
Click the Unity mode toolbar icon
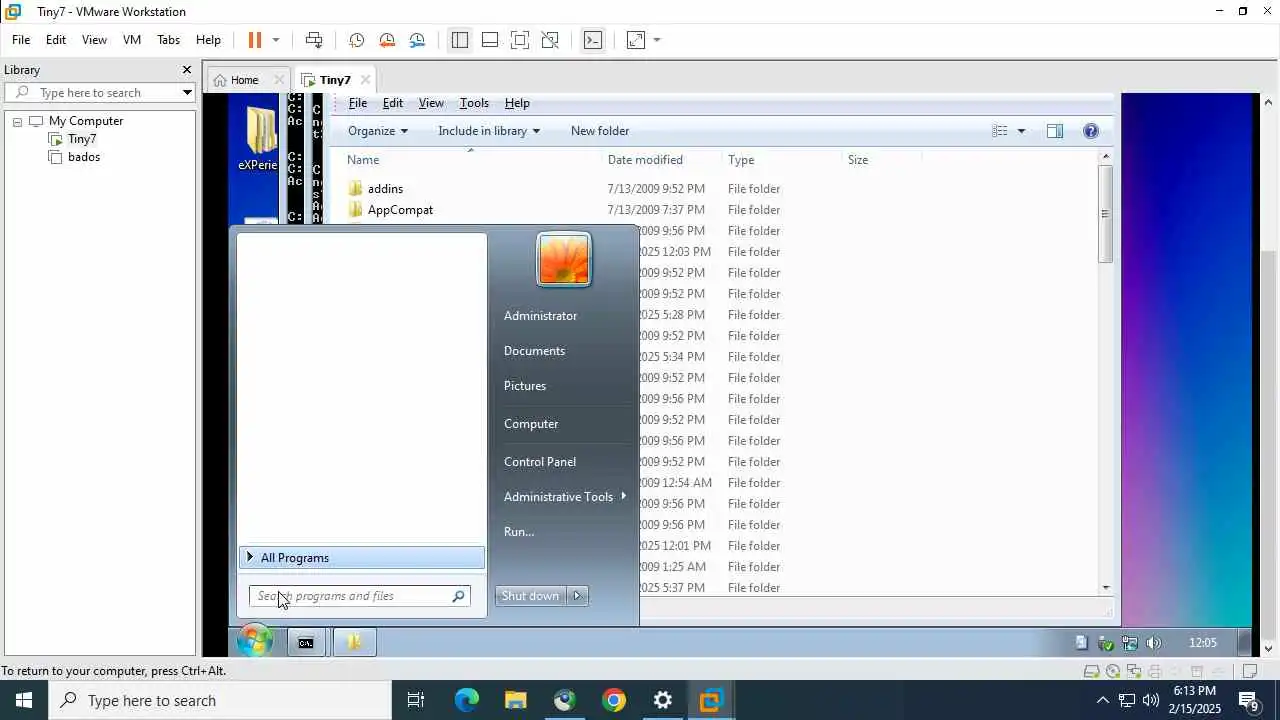tap(550, 40)
